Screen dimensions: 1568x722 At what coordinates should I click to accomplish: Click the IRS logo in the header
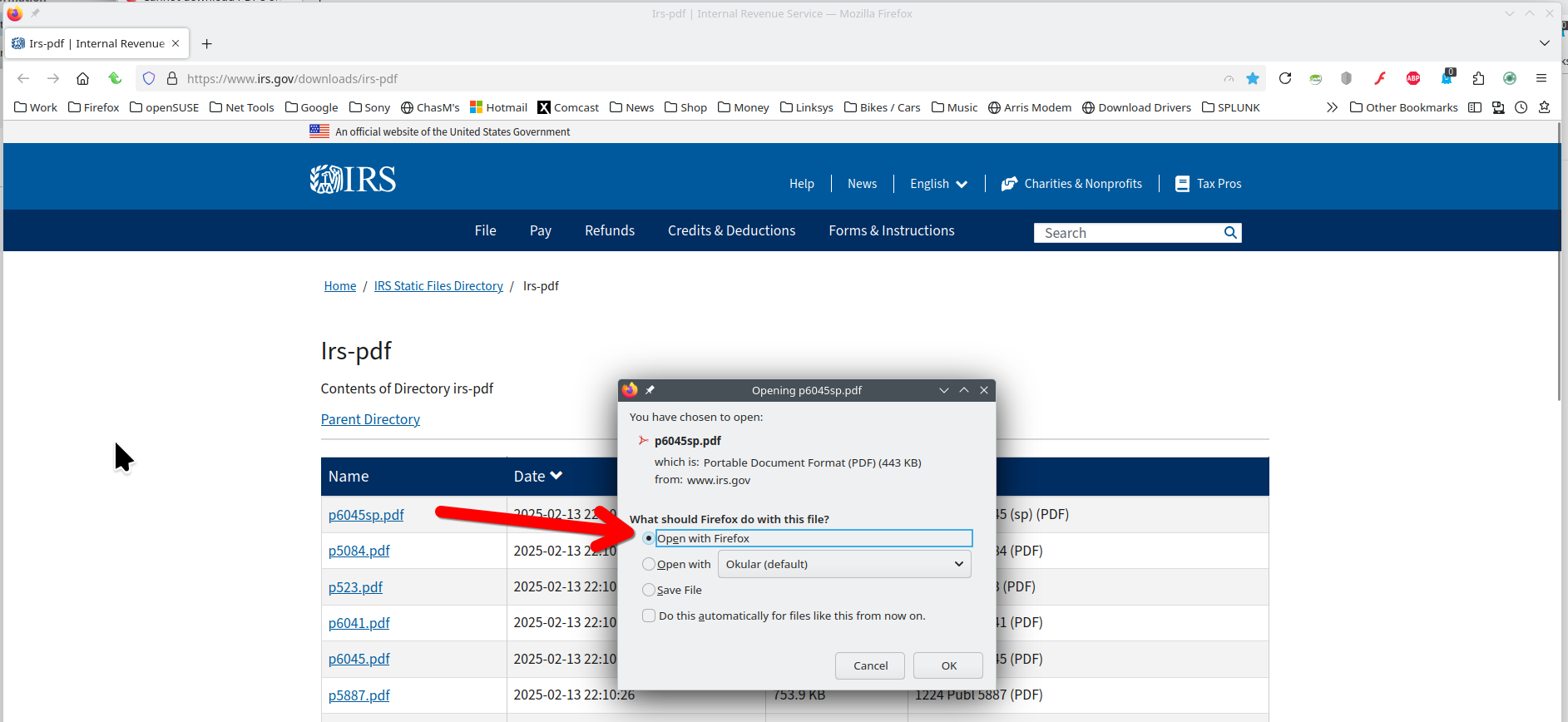[354, 179]
